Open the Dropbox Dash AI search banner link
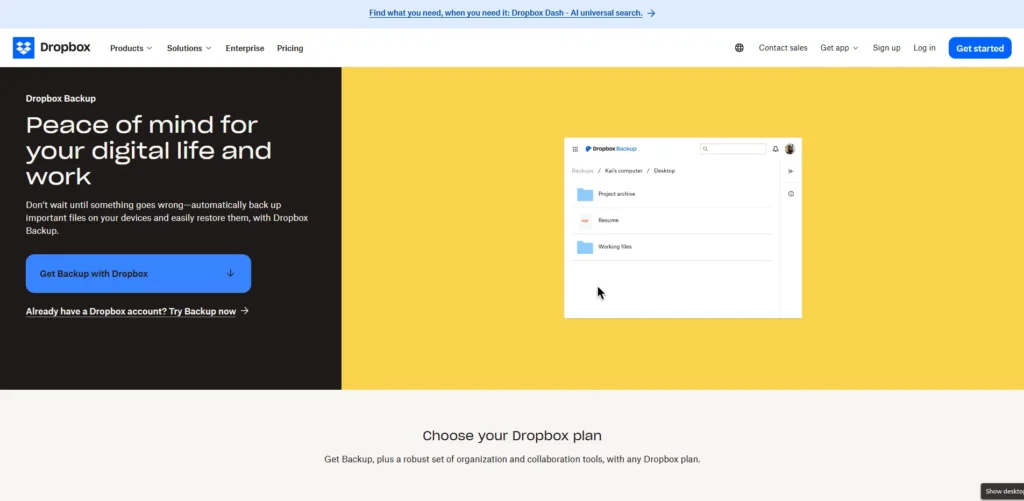The width and height of the screenshot is (1024, 501). (512, 13)
